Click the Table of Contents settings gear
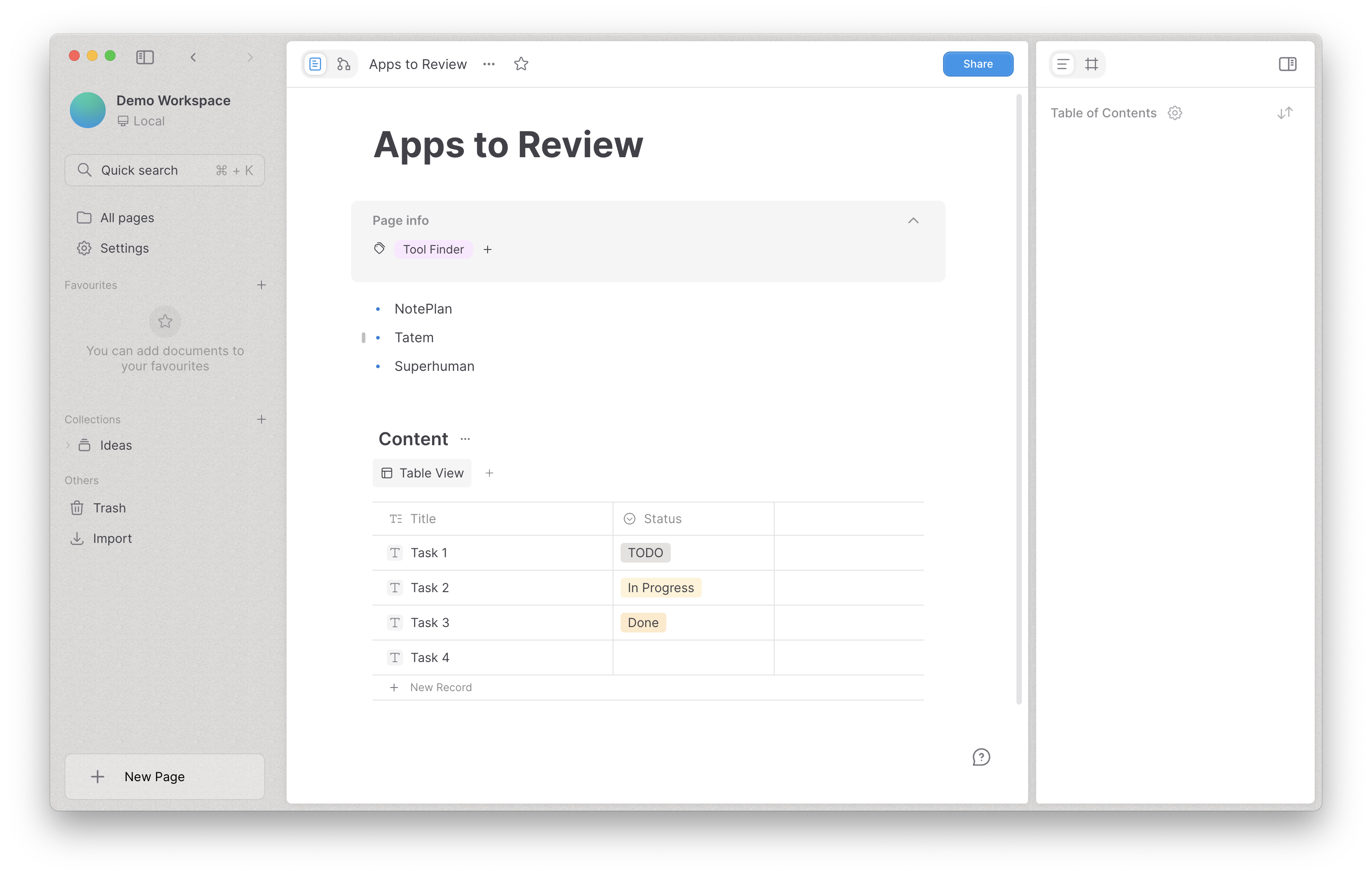This screenshot has height=877, width=1372. coord(1175,113)
